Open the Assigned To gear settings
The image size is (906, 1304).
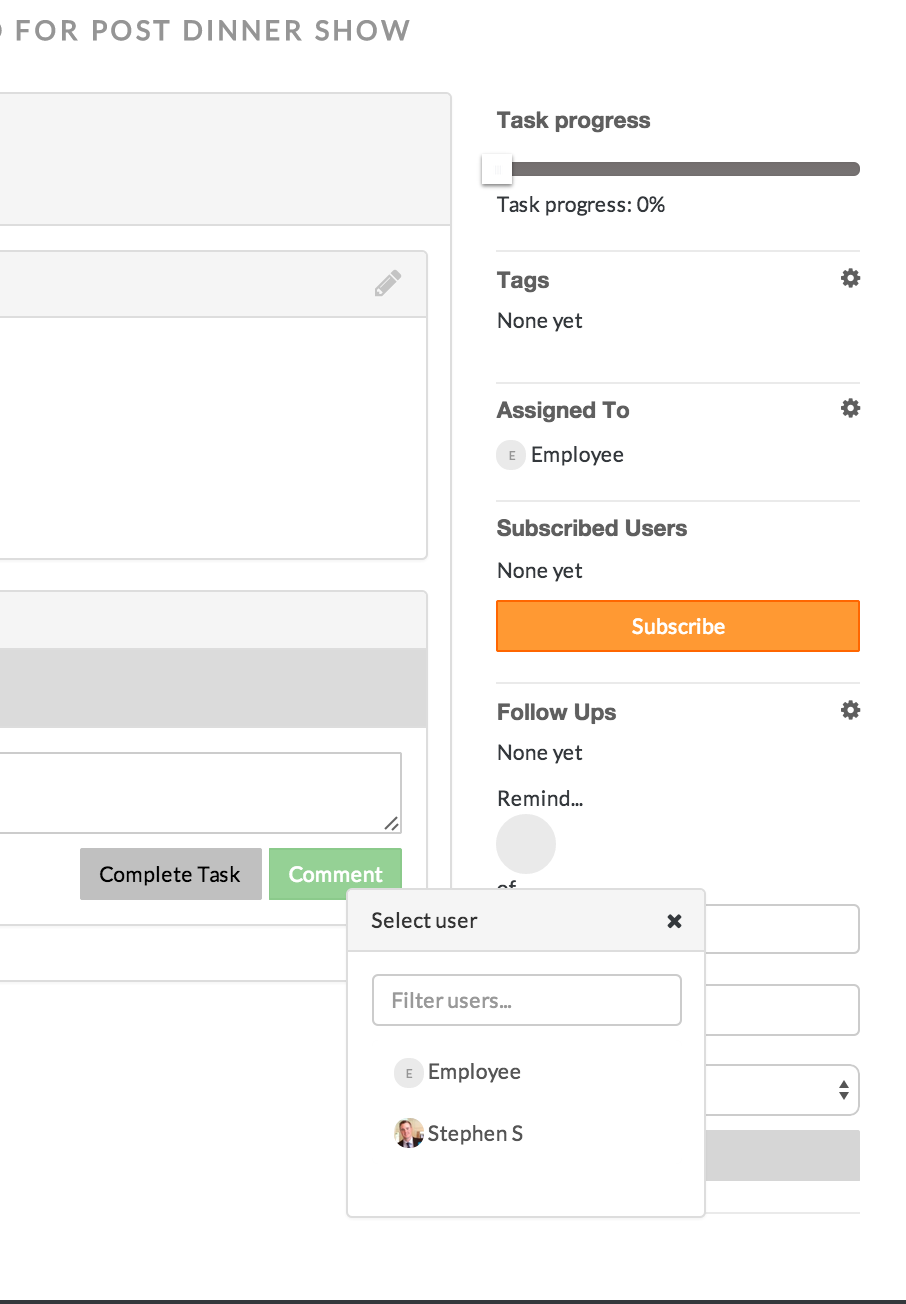pos(850,409)
